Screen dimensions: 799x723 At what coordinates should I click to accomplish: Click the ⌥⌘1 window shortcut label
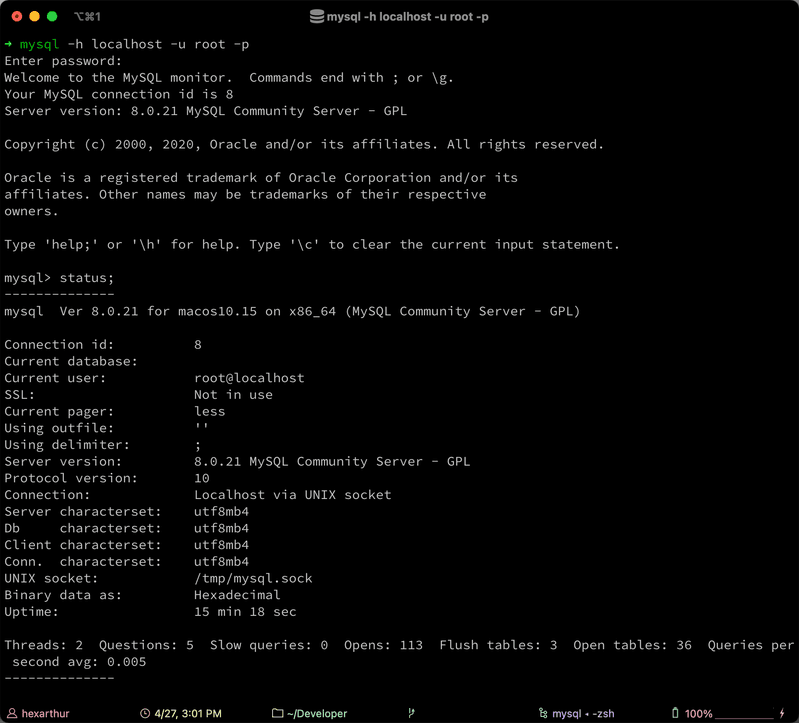pyautogui.click(x=87, y=17)
